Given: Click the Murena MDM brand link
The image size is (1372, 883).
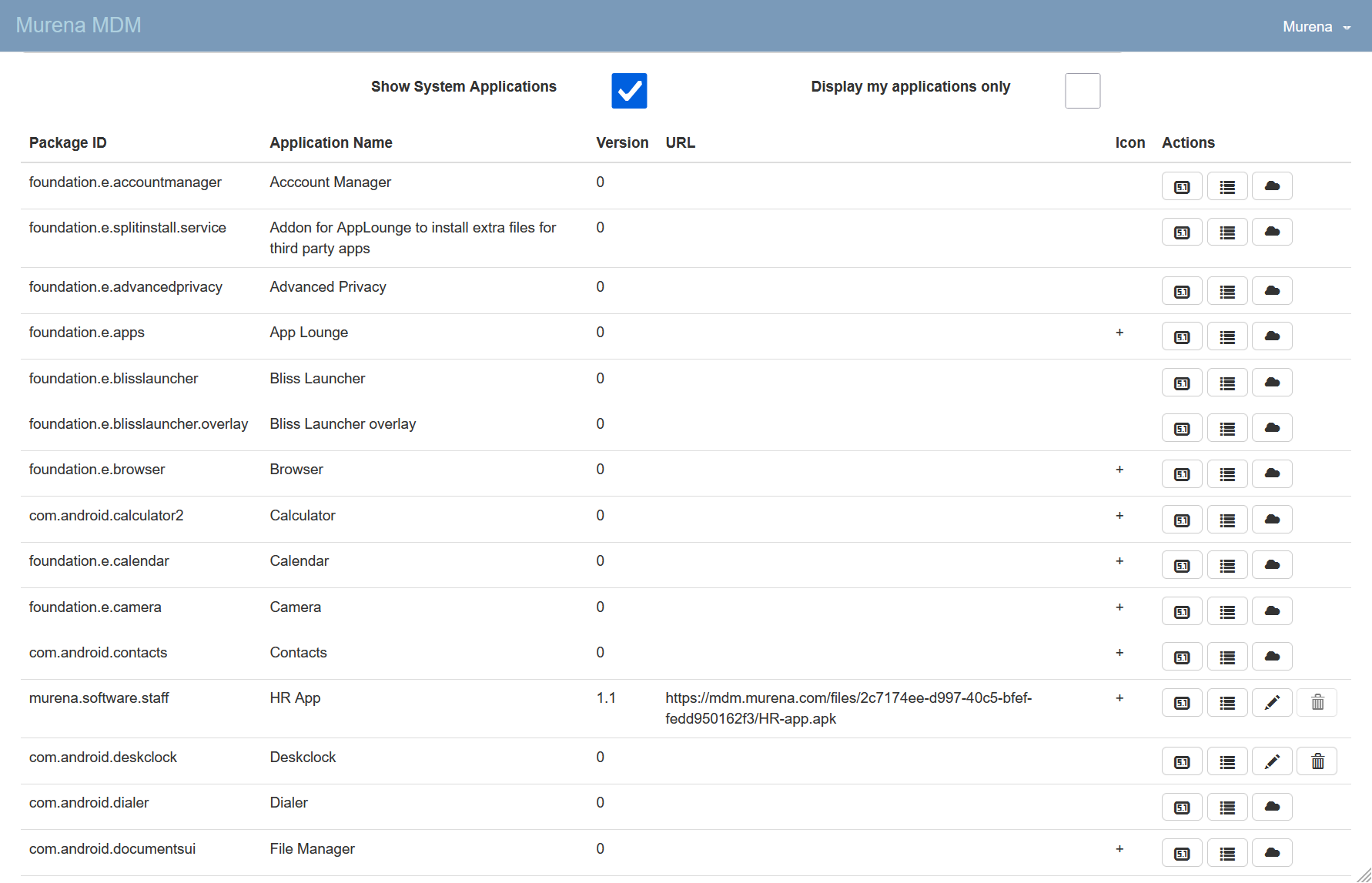Looking at the screenshot, I should point(79,25).
